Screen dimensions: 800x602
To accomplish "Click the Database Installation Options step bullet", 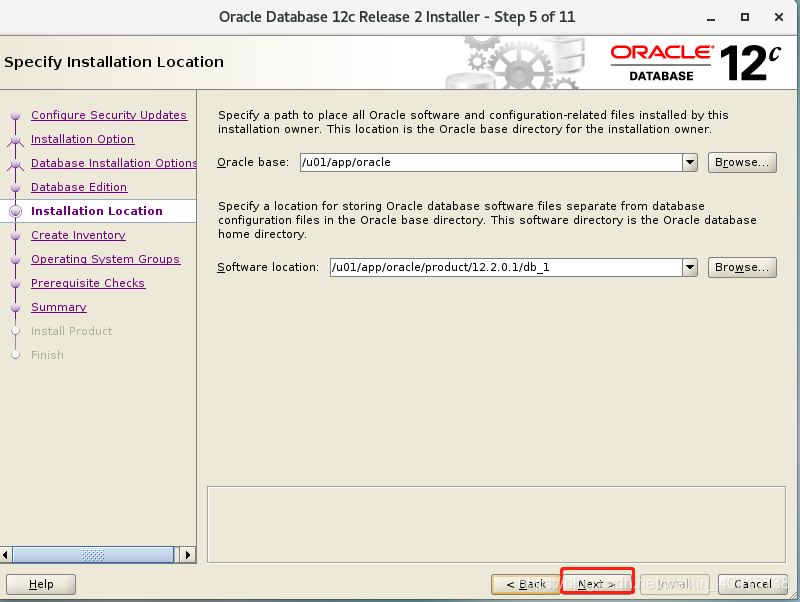I will (x=15, y=164).
